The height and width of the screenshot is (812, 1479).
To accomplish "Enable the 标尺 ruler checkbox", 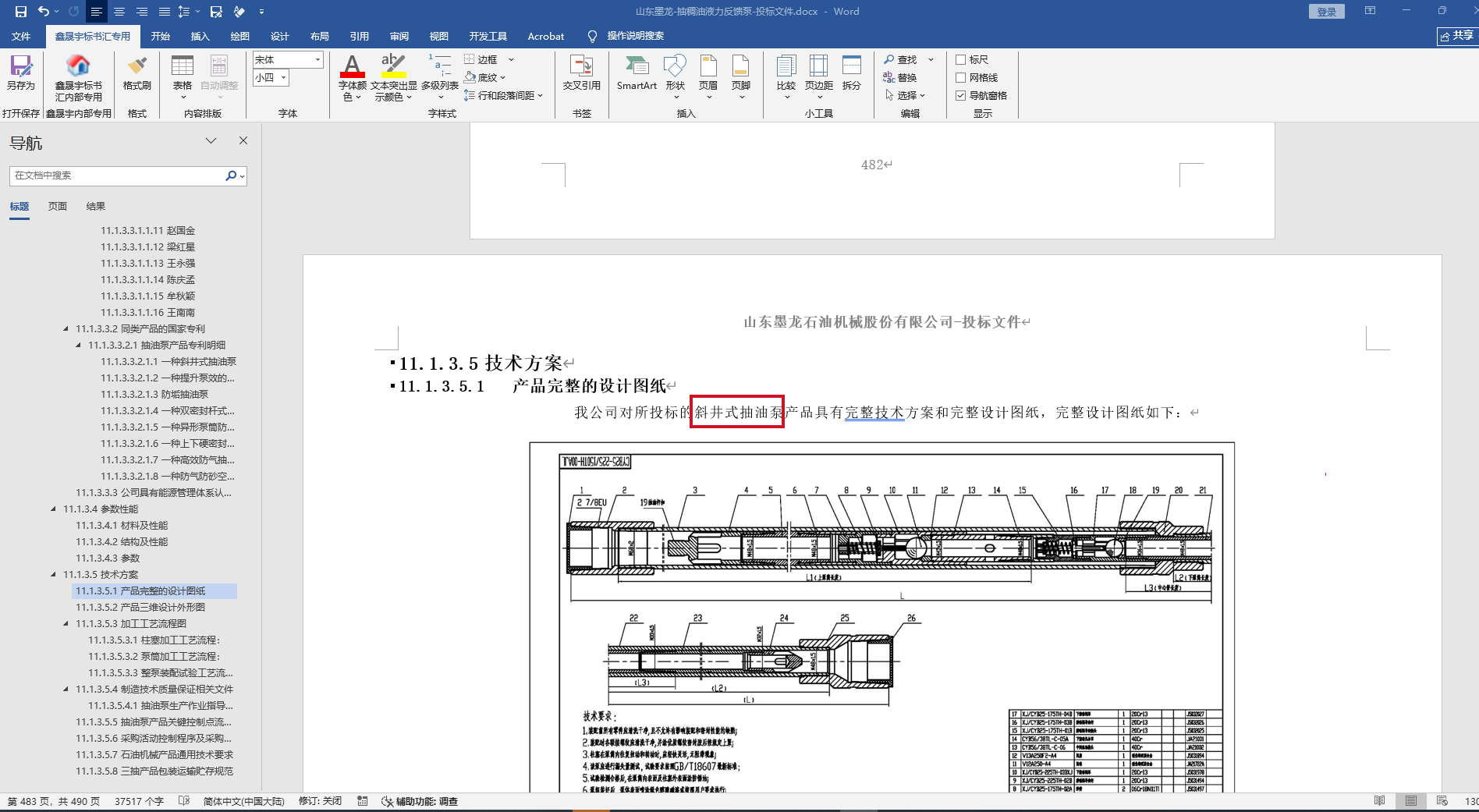I will point(961,59).
